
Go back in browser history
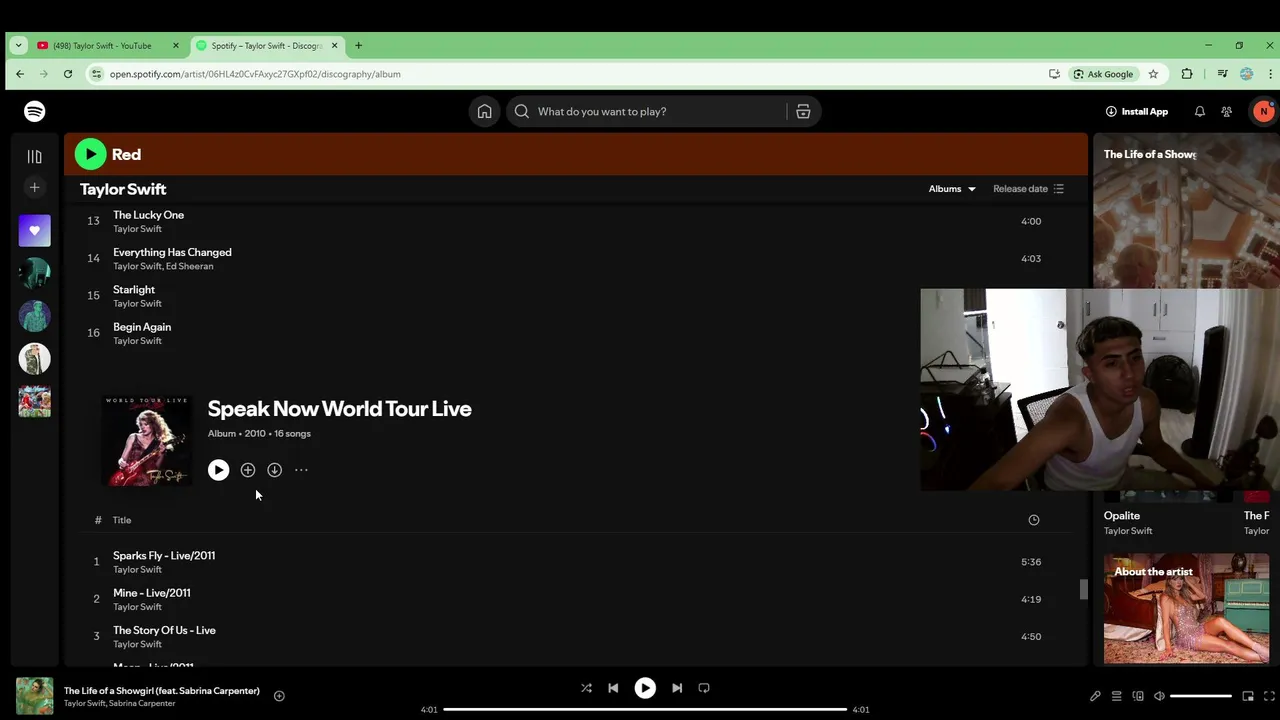[x=20, y=74]
